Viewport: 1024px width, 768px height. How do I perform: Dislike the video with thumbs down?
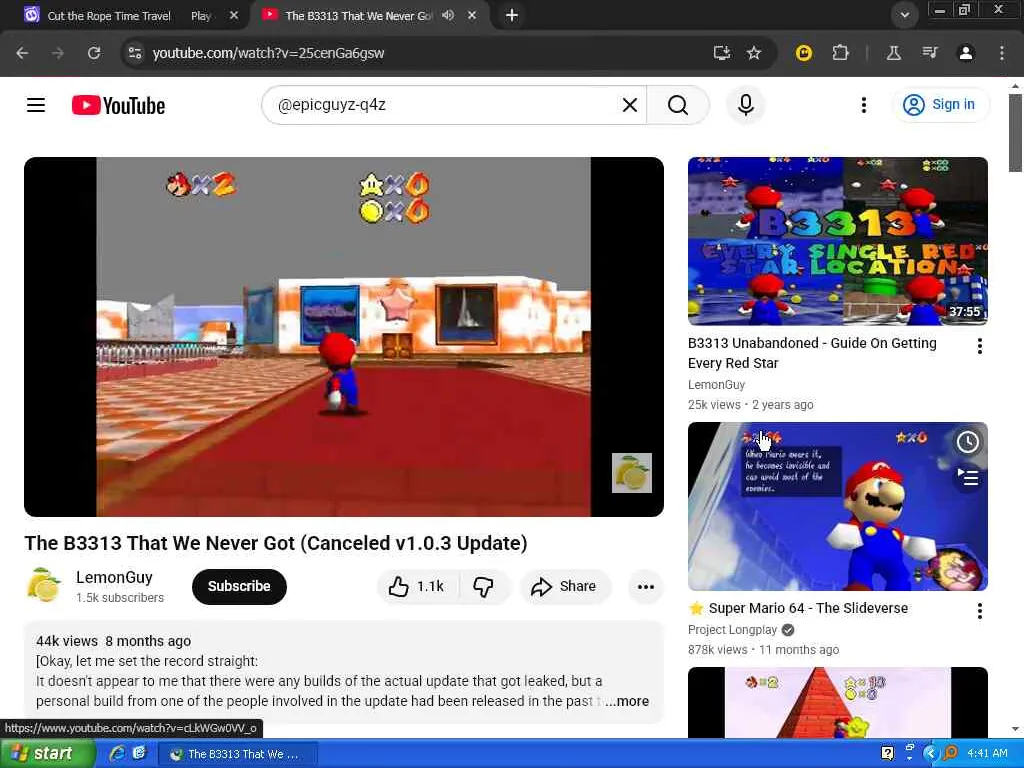pyautogui.click(x=483, y=586)
